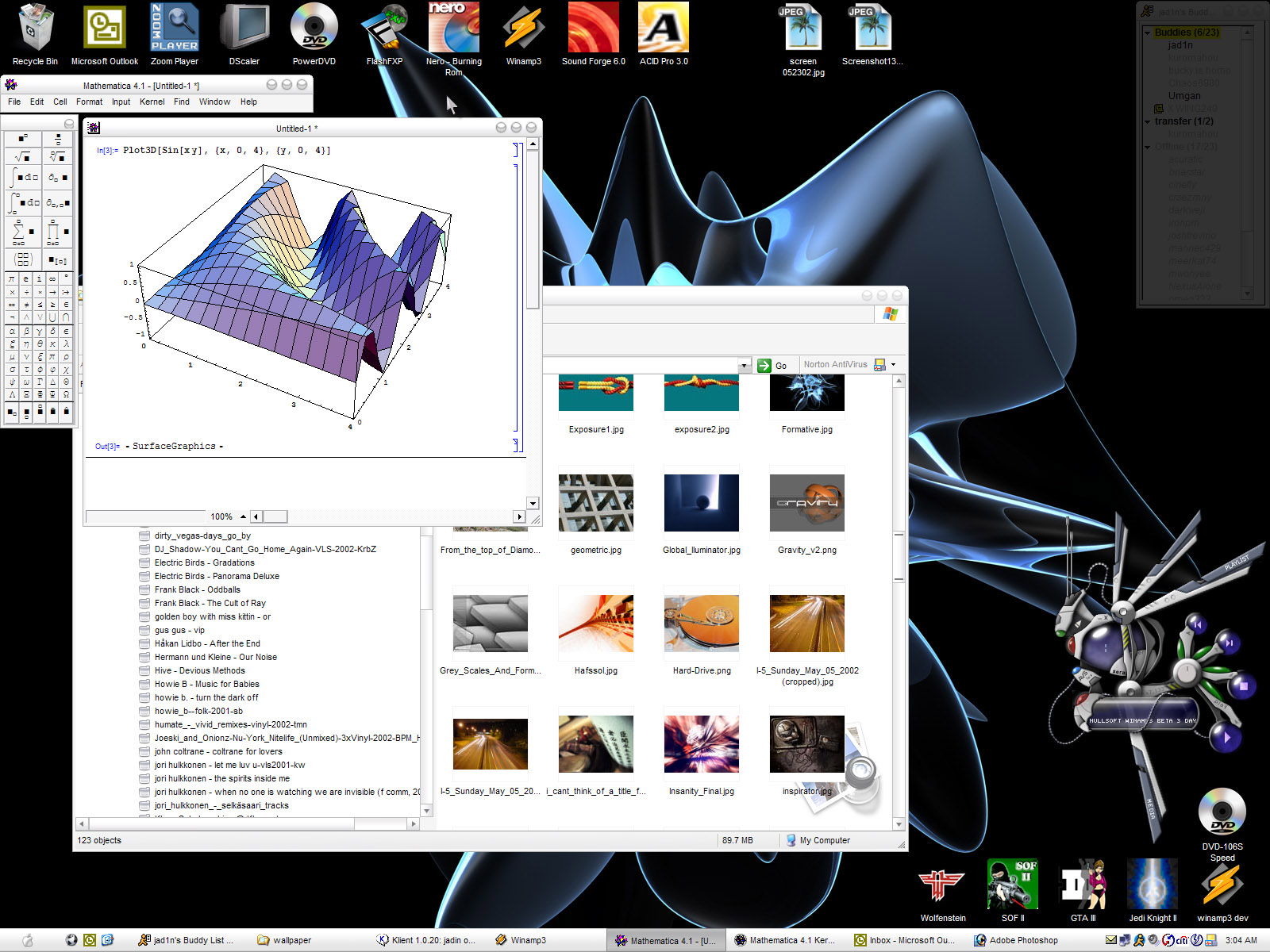Skip to next track in Winamp
This screenshot has height=952, width=1270.
click(1229, 643)
